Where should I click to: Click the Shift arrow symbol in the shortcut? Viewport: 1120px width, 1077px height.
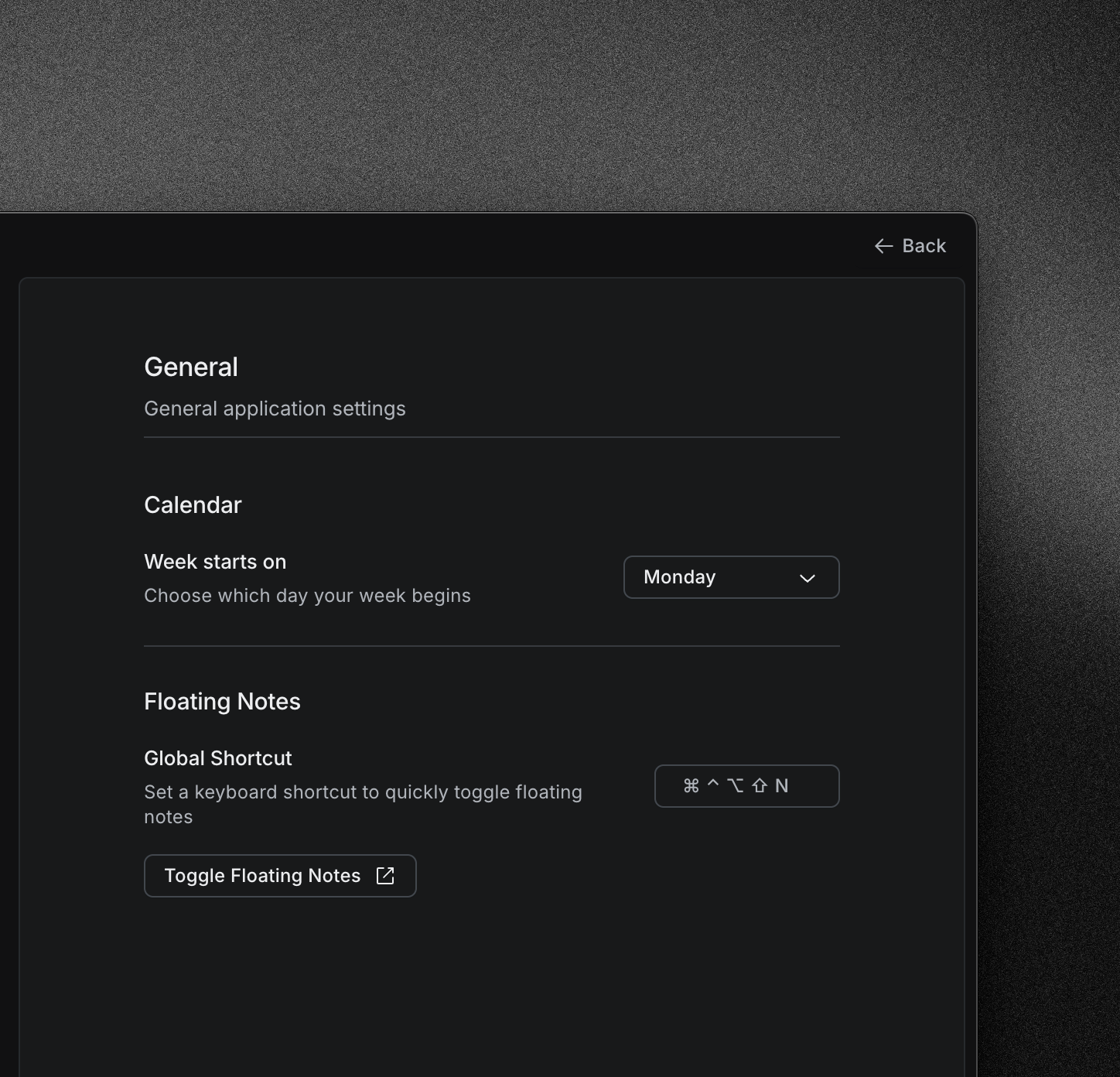point(759,786)
